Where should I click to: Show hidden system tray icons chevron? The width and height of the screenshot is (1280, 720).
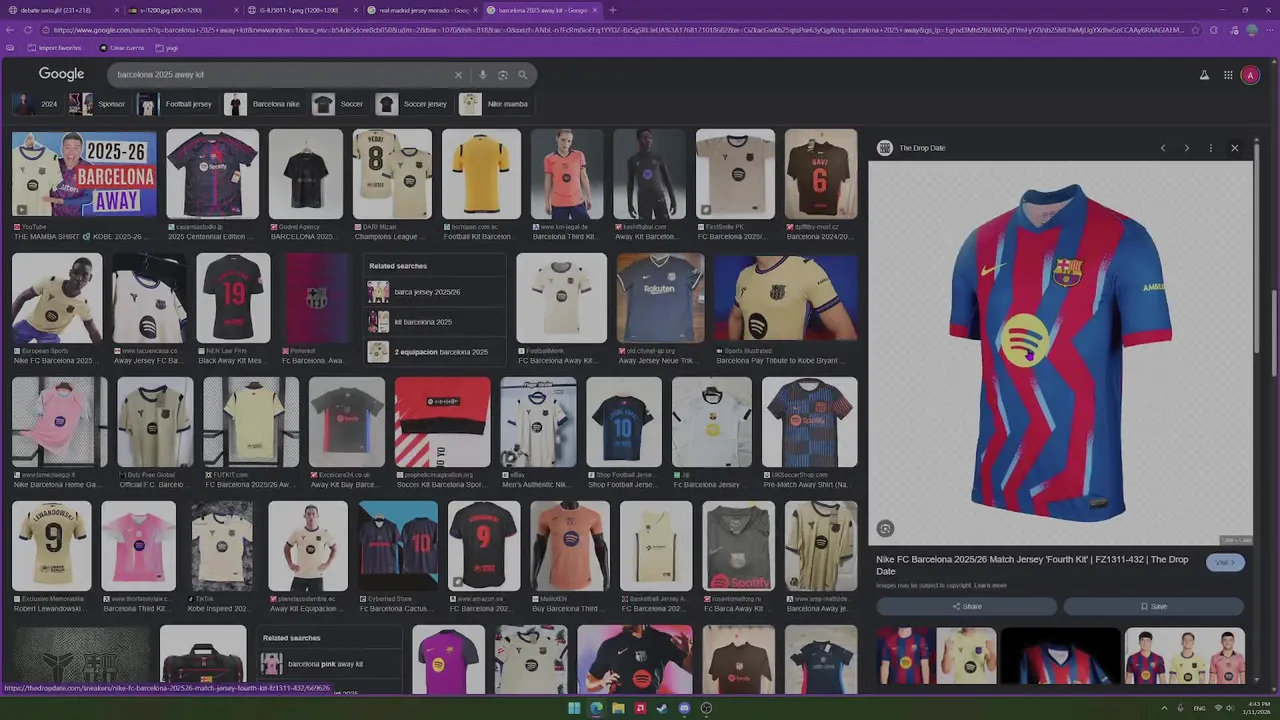1164,708
